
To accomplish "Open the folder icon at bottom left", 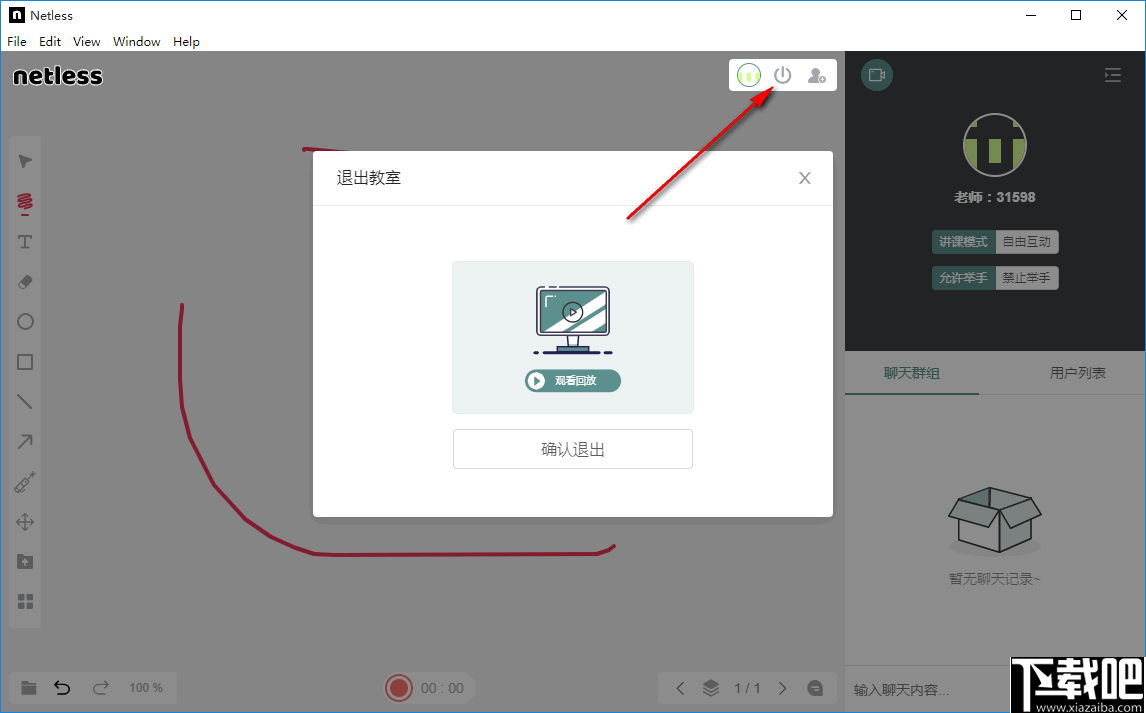I will 29,687.
